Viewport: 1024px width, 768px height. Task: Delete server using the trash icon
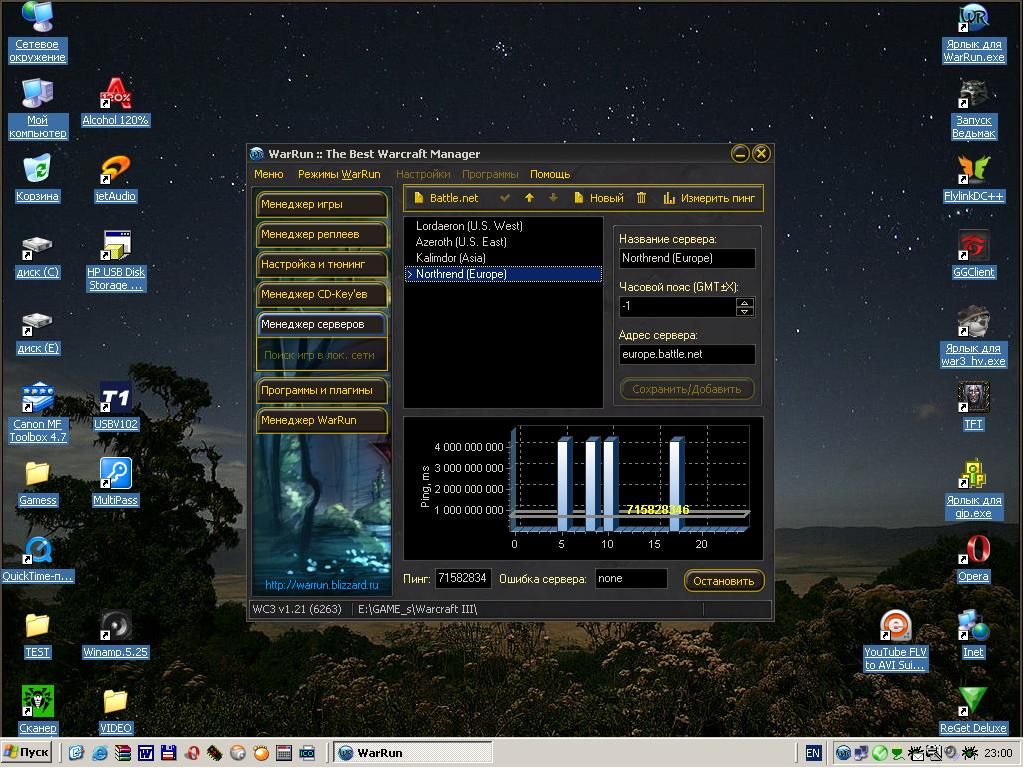coord(641,198)
